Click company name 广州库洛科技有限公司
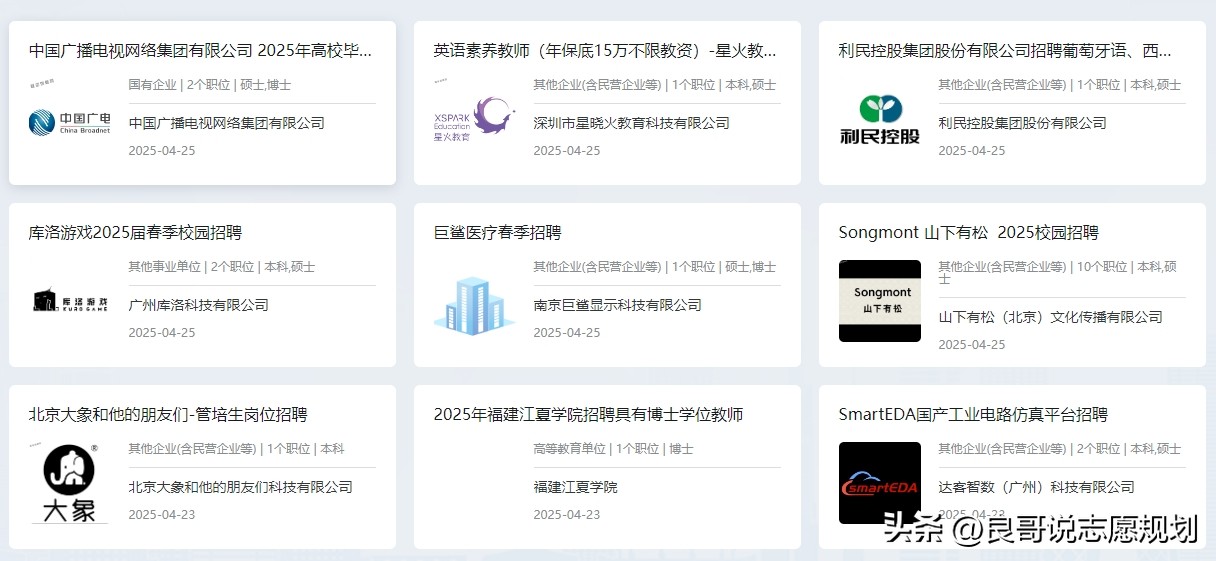The width and height of the screenshot is (1216, 561). [x=198, y=305]
